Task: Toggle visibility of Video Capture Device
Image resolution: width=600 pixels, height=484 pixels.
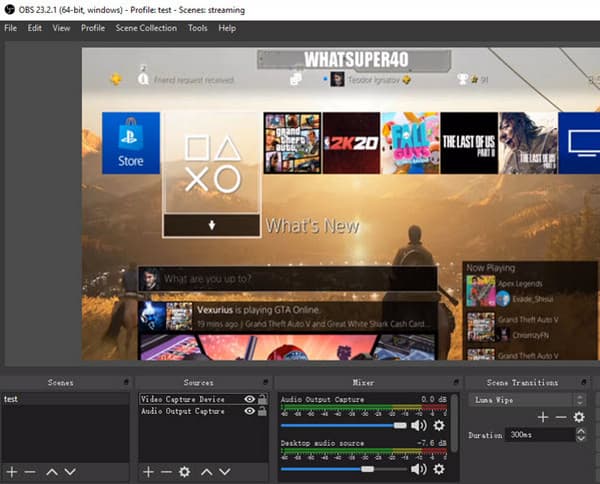Action: coord(249,399)
